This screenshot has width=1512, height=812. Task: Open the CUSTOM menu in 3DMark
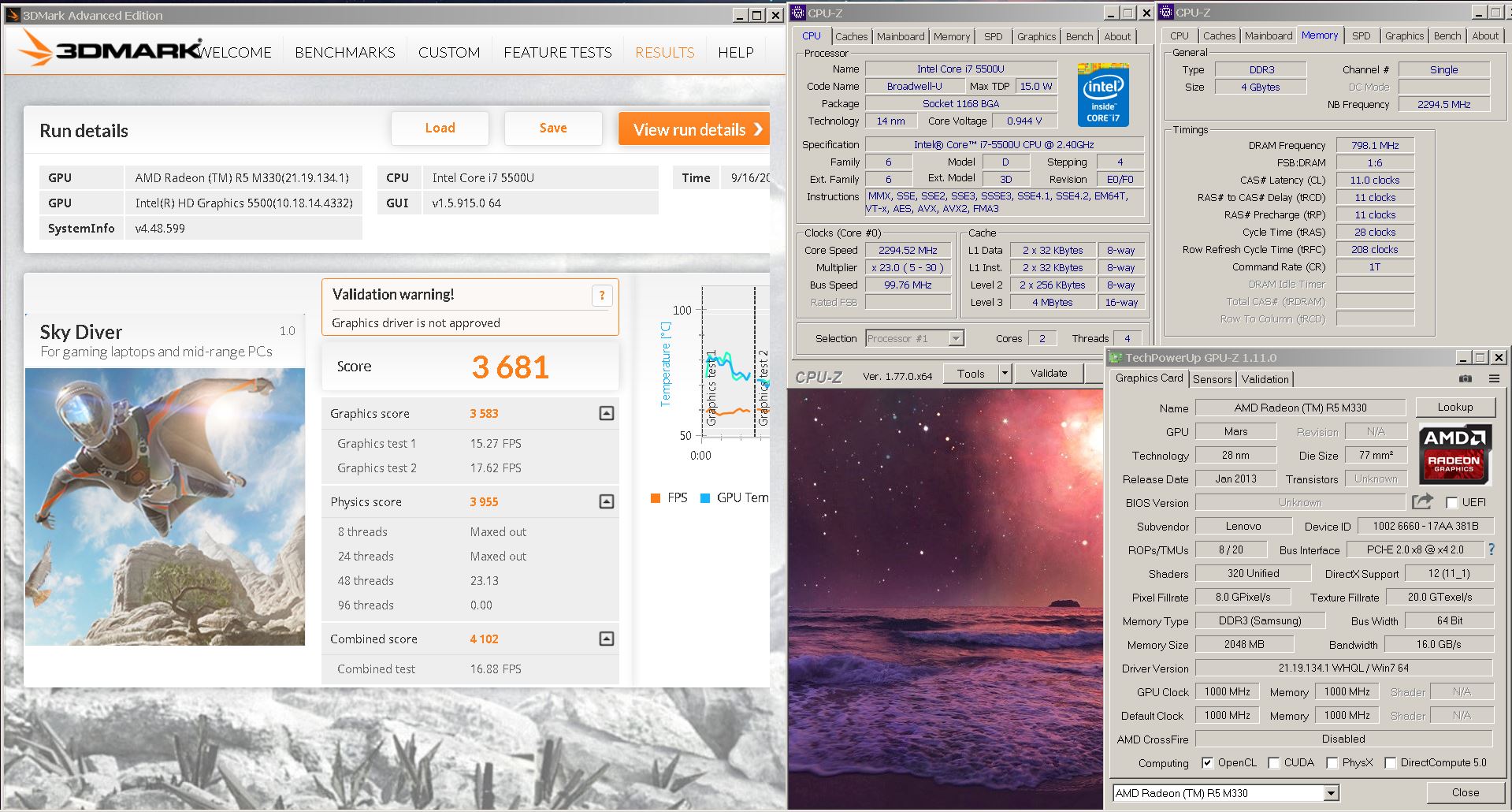tap(449, 52)
